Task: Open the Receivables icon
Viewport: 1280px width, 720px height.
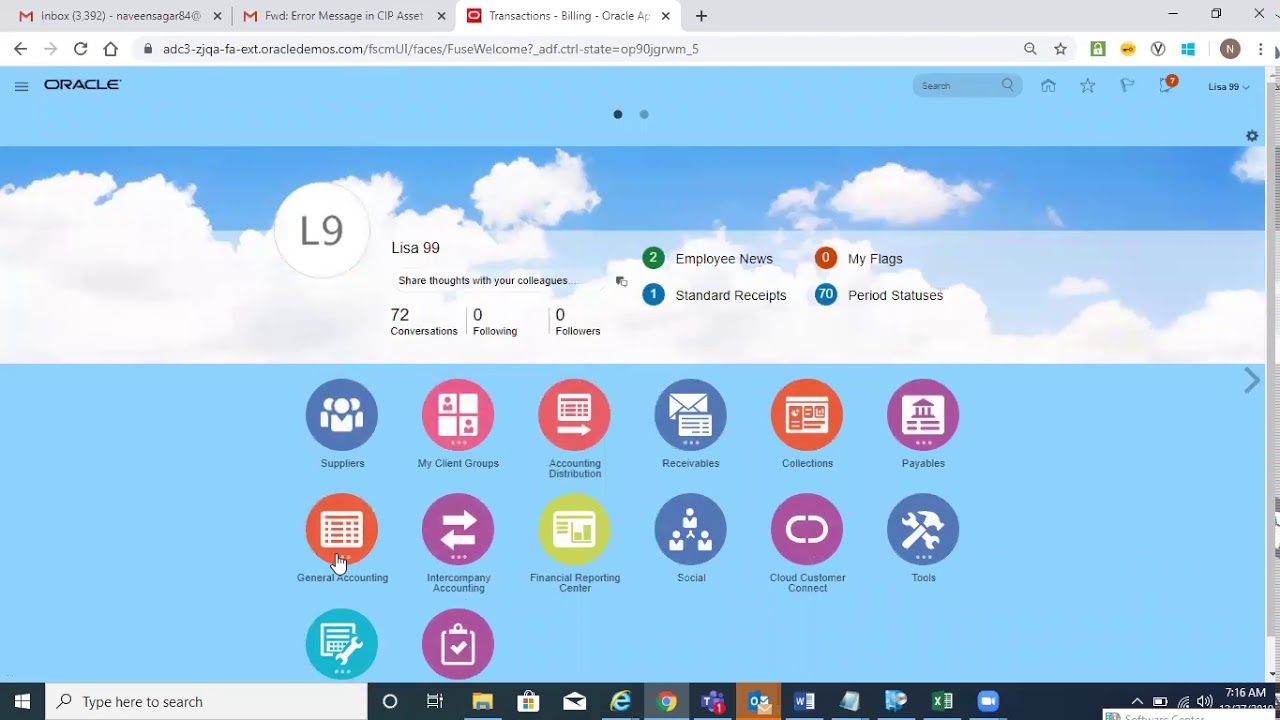Action: (x=690, y=415)
